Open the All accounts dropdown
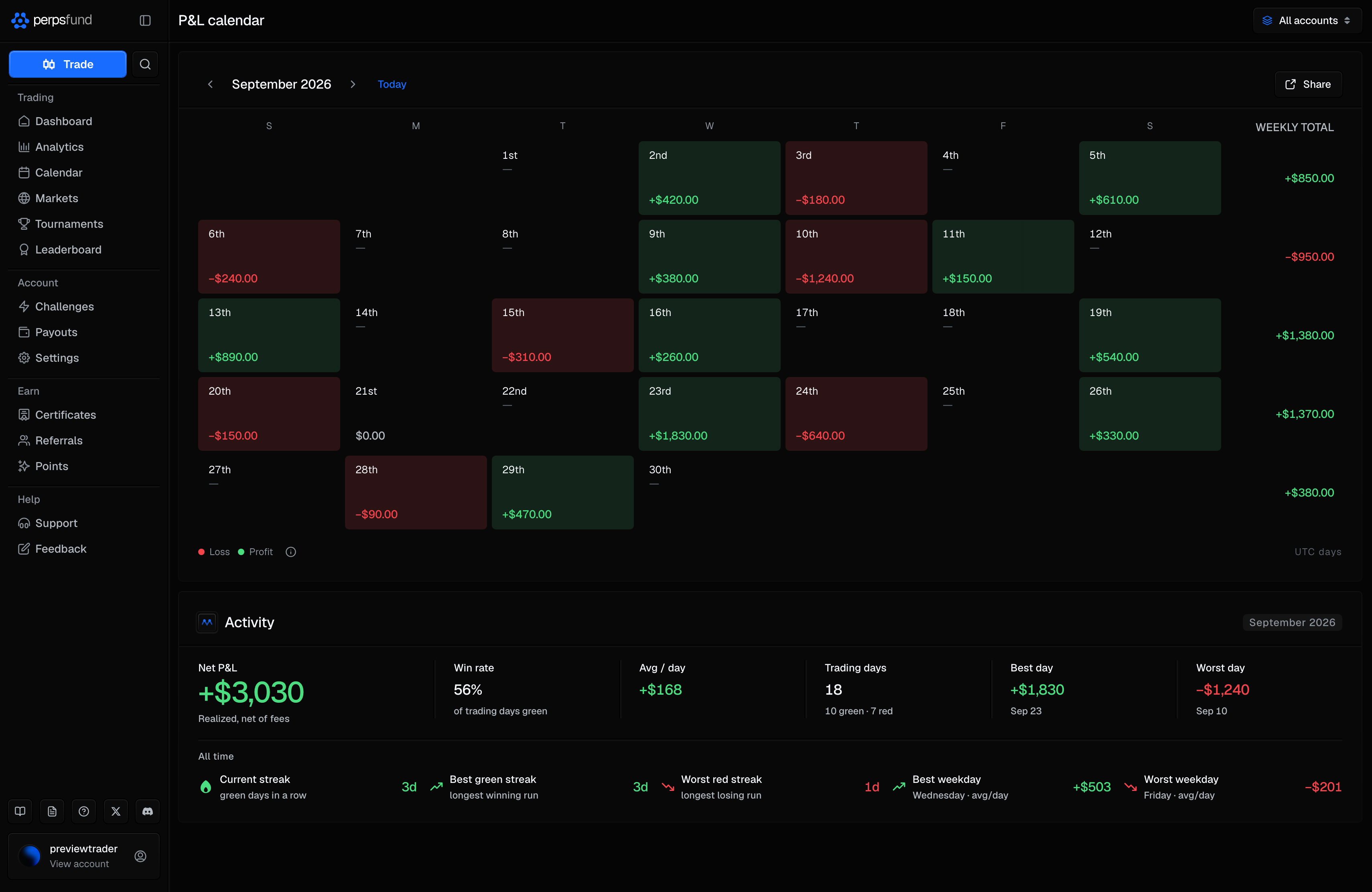 pyautogui.click(x=1307, y=20)
